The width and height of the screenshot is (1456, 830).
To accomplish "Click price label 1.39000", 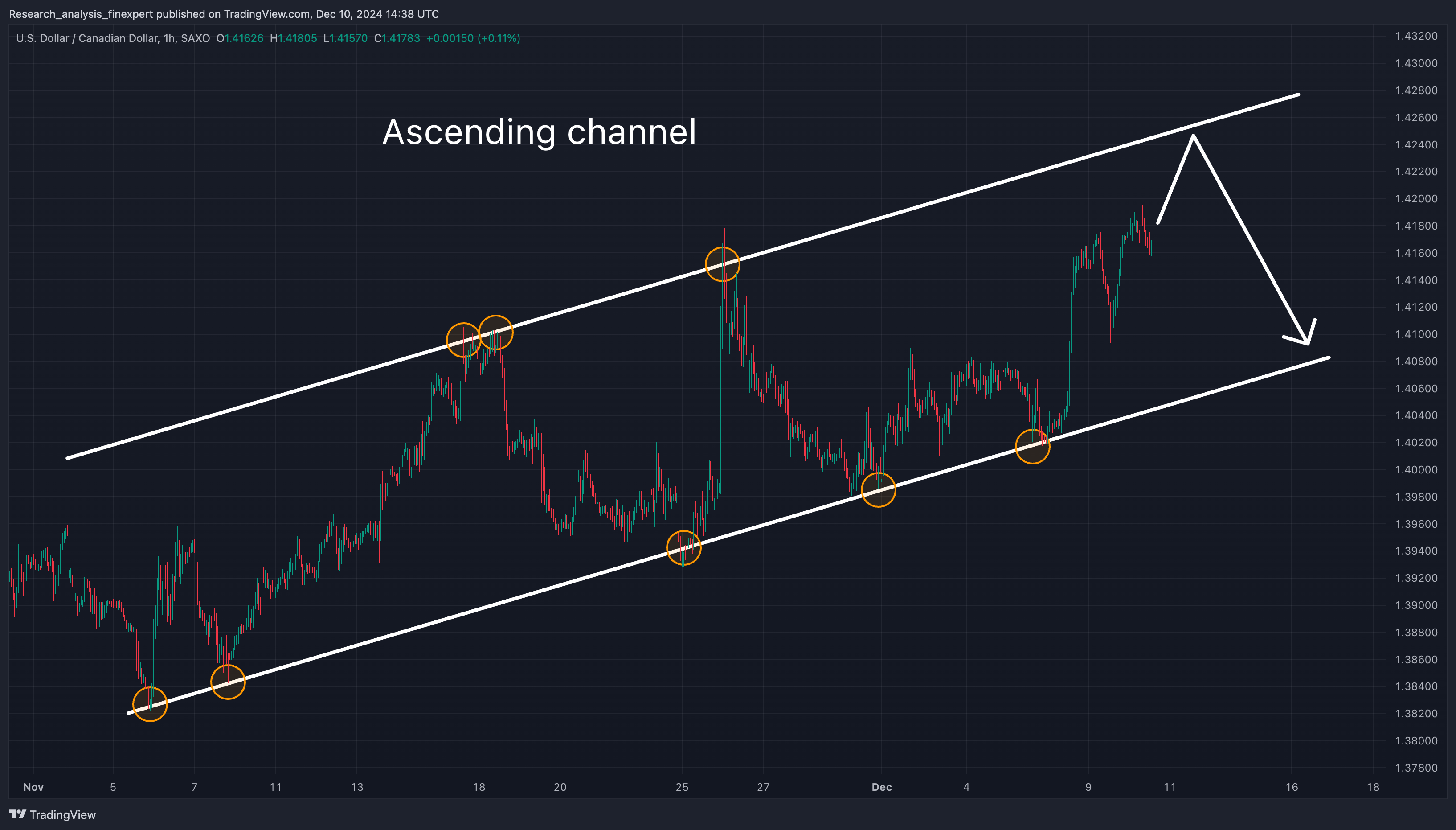I will (1416, 605).
